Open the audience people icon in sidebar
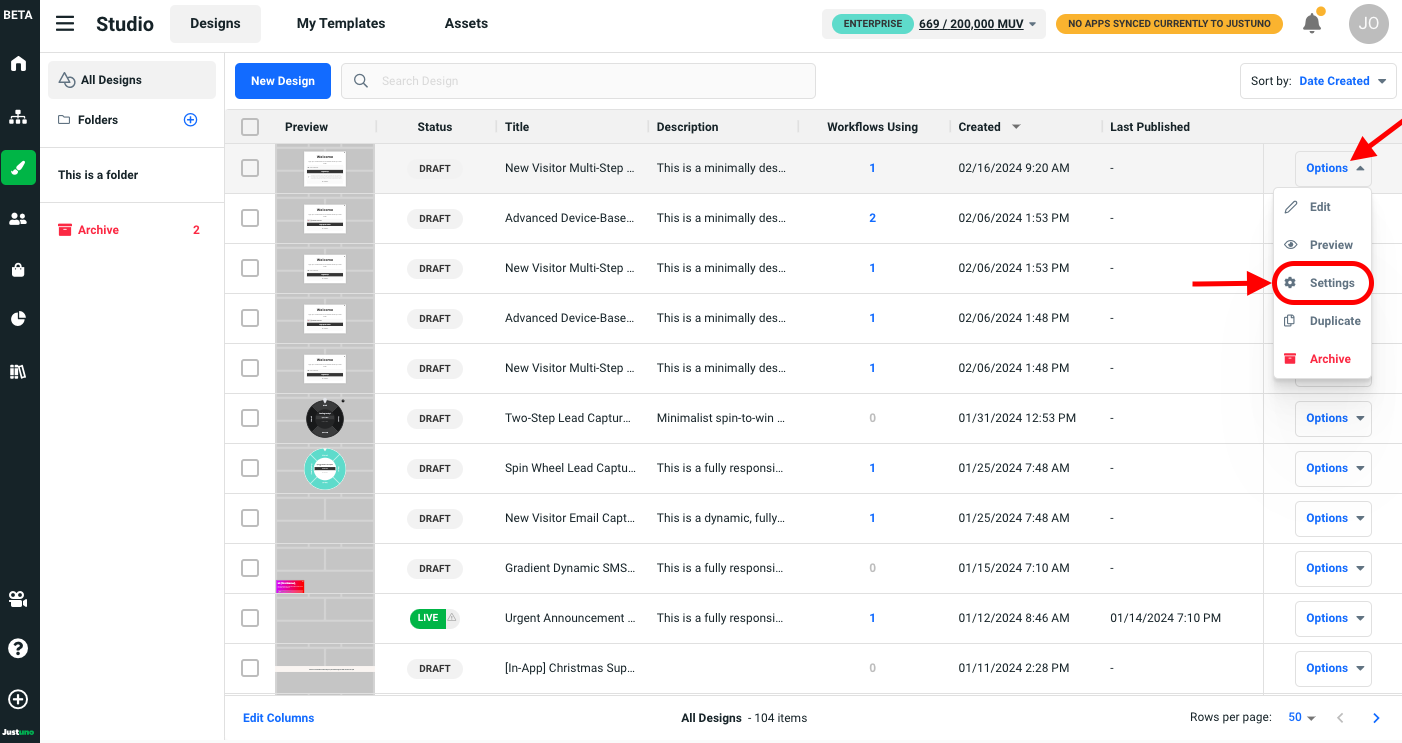 [x=18, y=218]
